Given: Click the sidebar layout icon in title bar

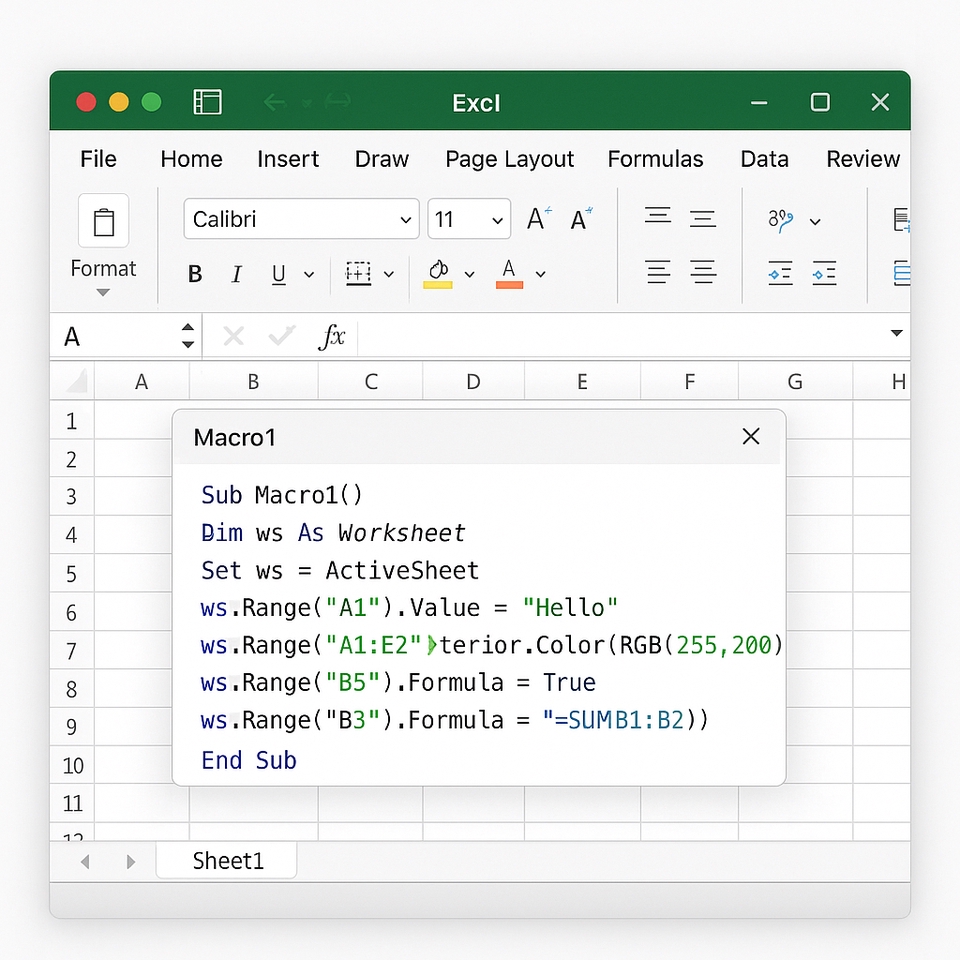Looking at the screenshot, I should (x=208, y=102).
